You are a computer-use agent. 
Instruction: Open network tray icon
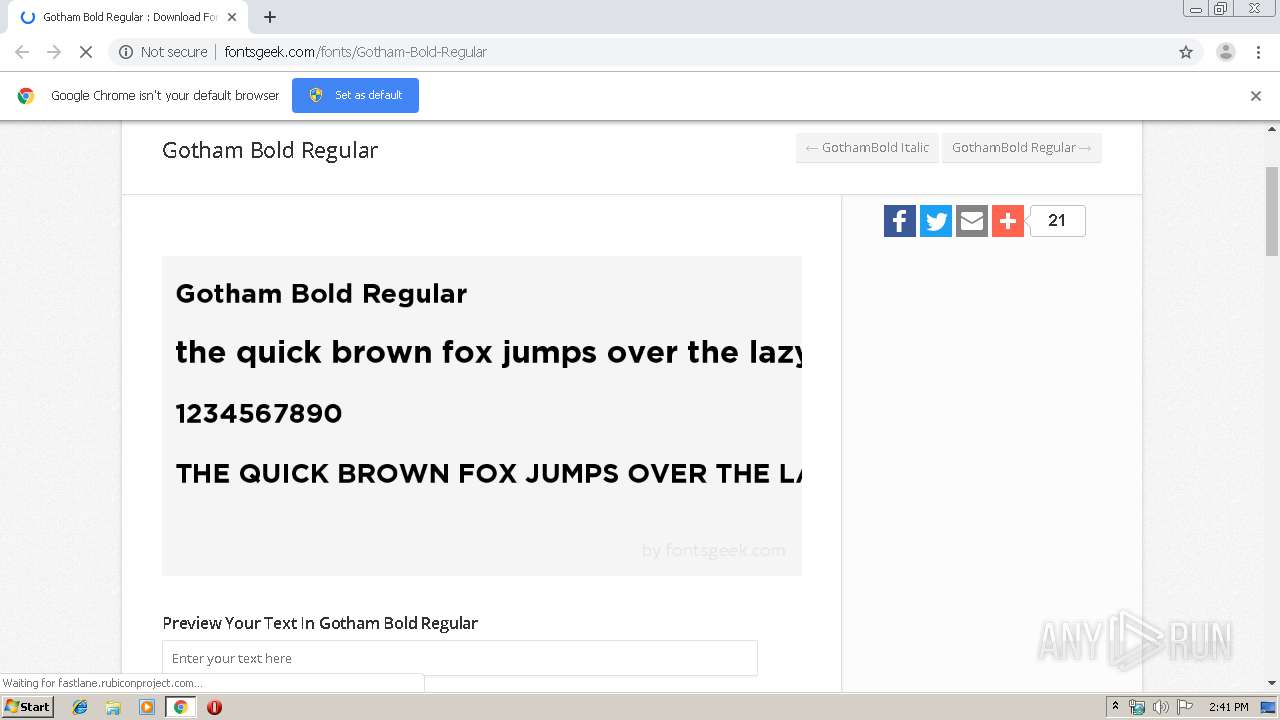point(1137,707)
